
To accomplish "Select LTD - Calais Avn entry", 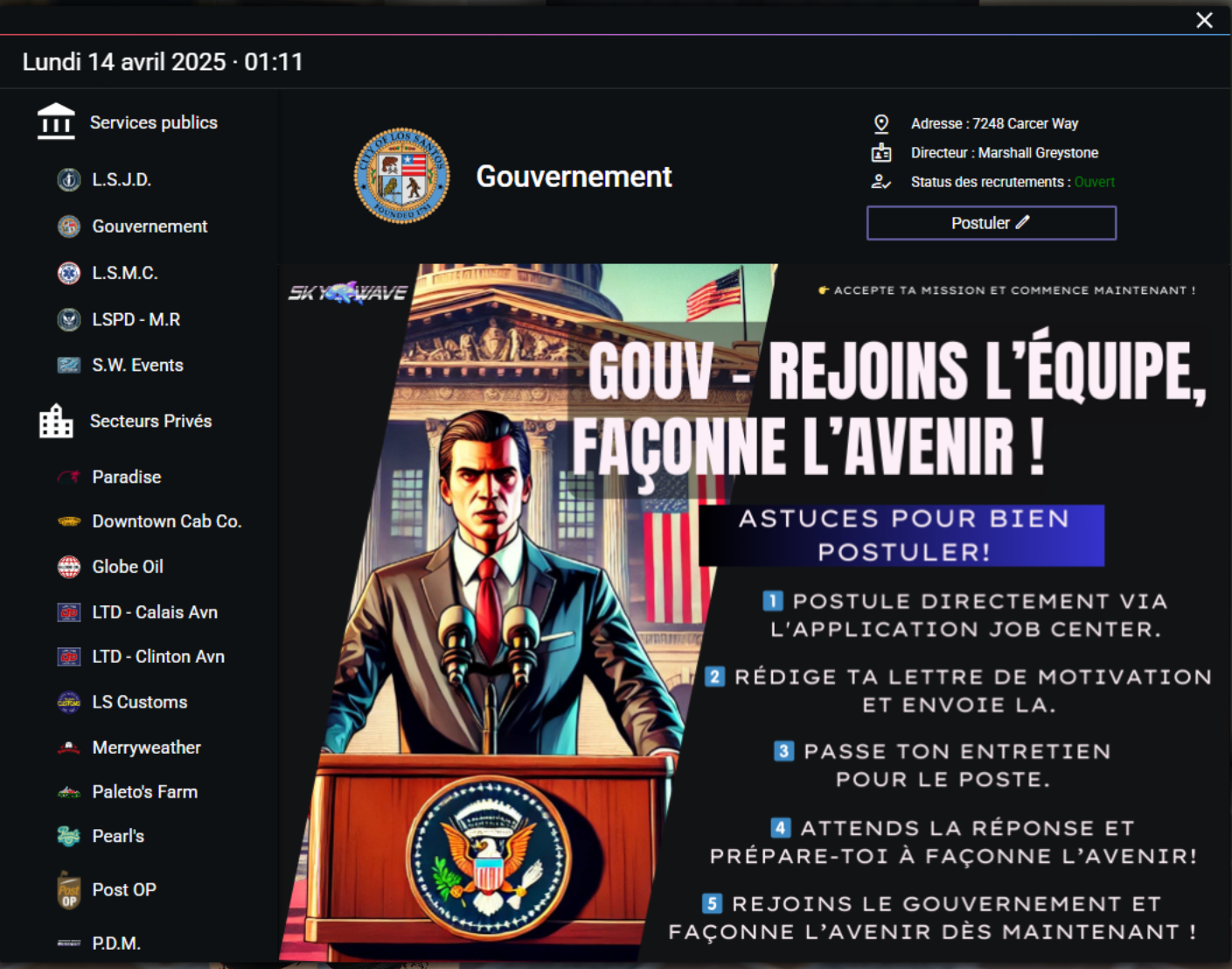I will tap(155, 612).
